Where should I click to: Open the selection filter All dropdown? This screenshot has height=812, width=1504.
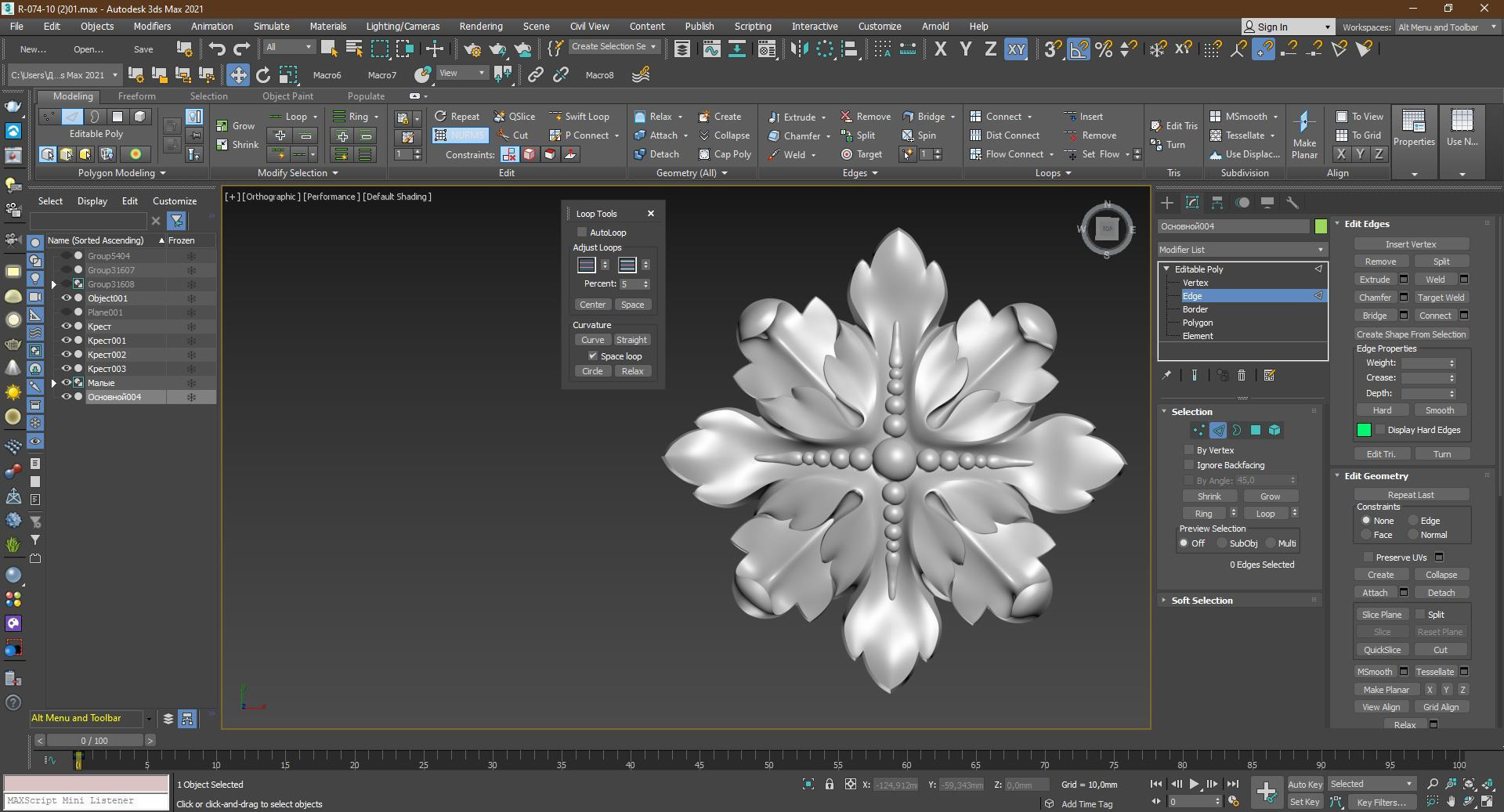tap(289, 47)
